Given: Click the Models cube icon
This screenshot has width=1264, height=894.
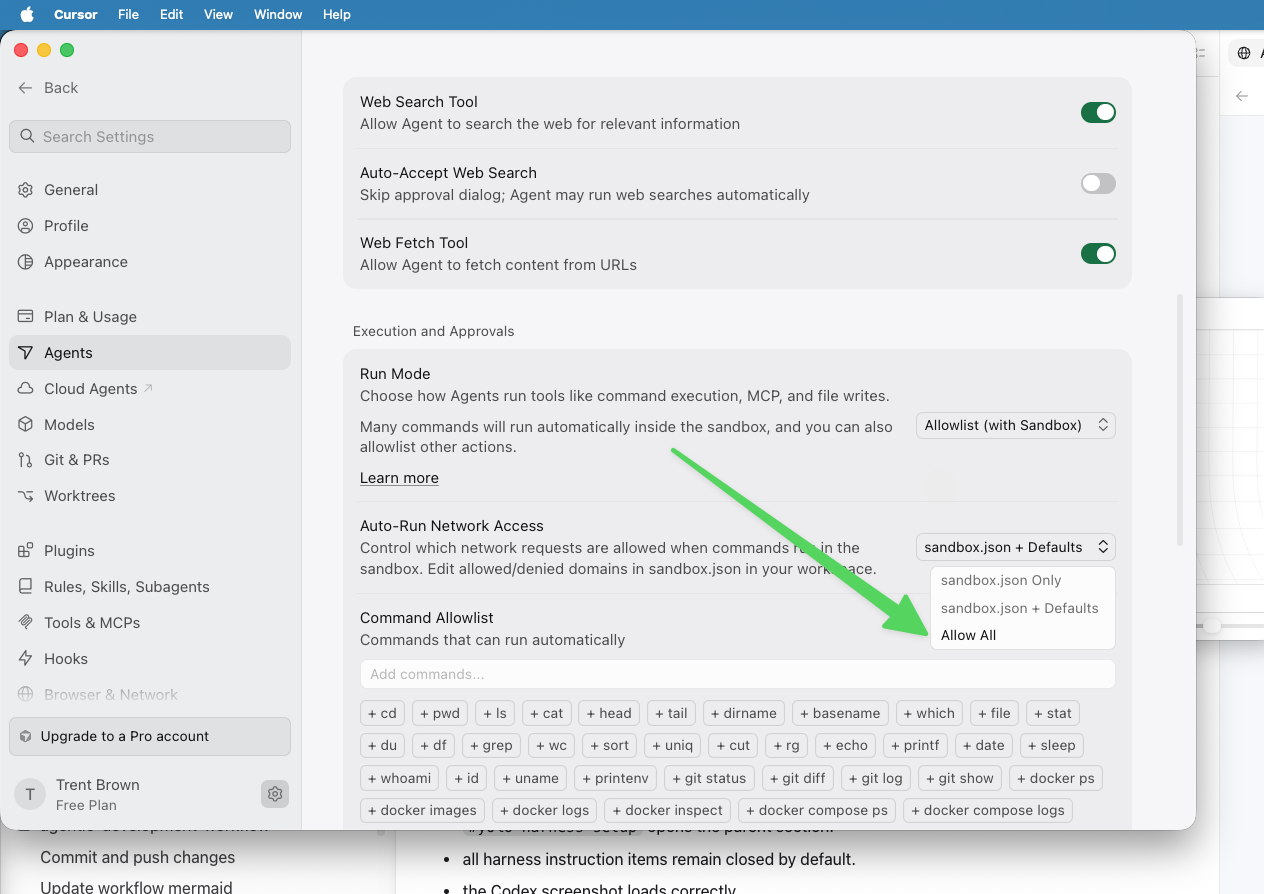Looking at the screenshot, I should [26, 425].
